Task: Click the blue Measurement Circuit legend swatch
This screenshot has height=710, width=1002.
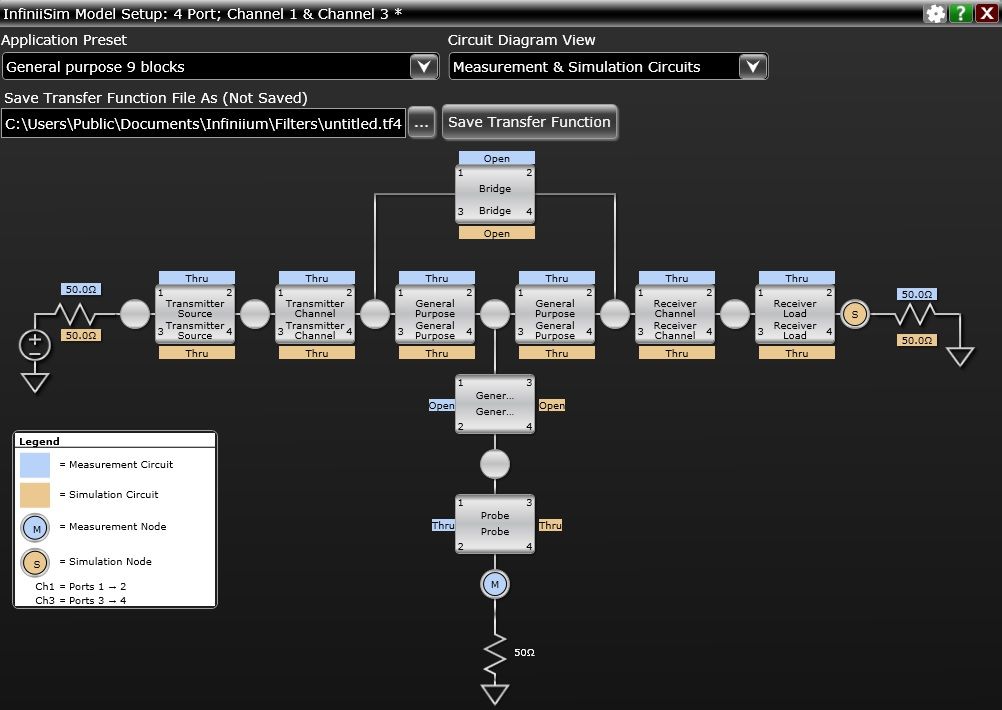Action: pyautogui.click(x=35, y=465)
